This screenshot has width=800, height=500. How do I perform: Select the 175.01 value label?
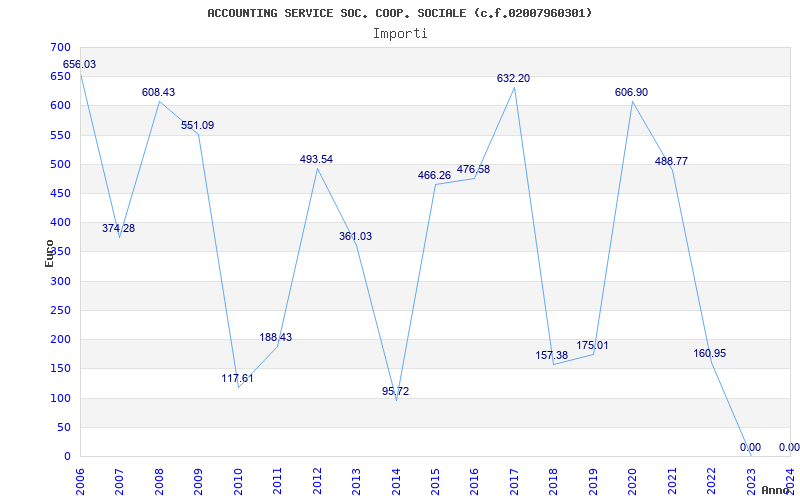[592, 345]
